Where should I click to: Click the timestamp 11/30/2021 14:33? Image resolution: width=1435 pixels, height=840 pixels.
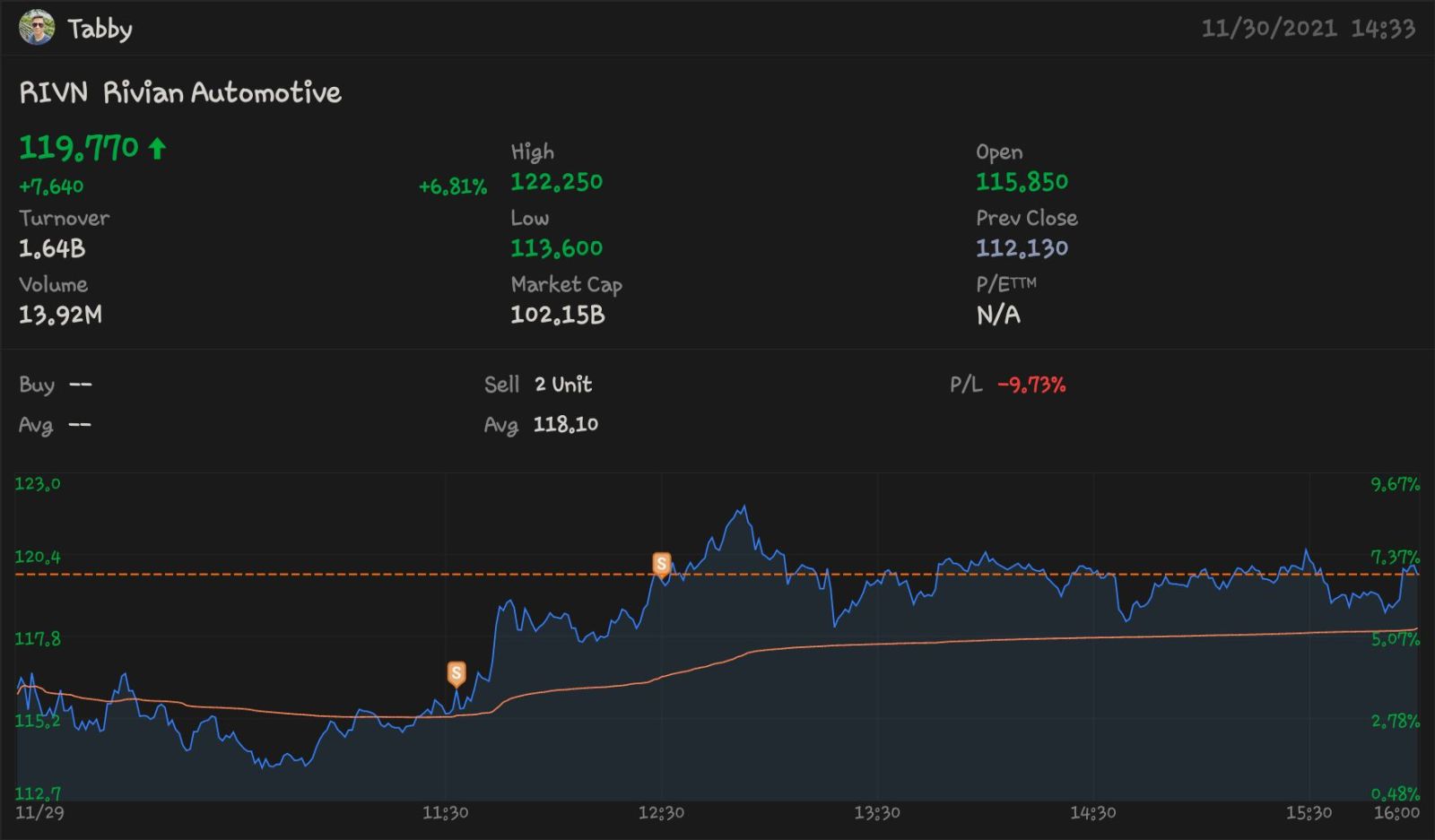point(1309,29)
